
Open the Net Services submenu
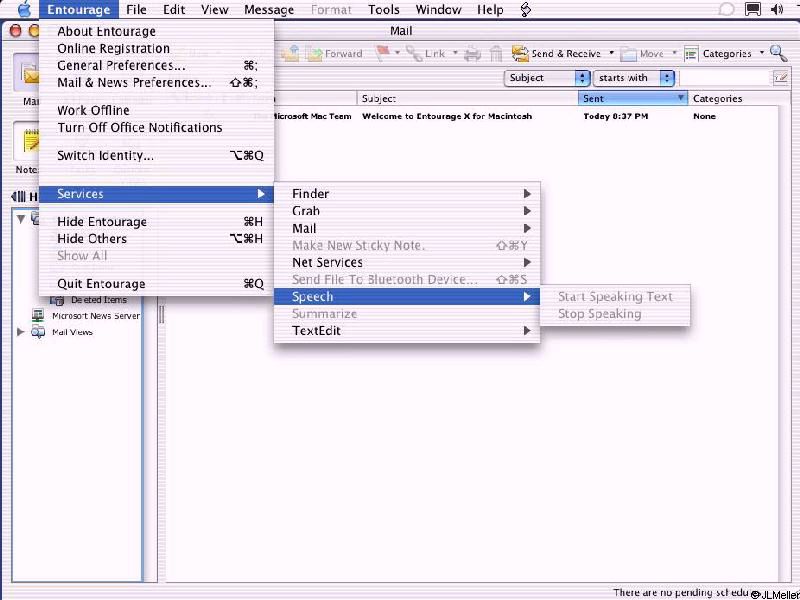pos(407,263)
